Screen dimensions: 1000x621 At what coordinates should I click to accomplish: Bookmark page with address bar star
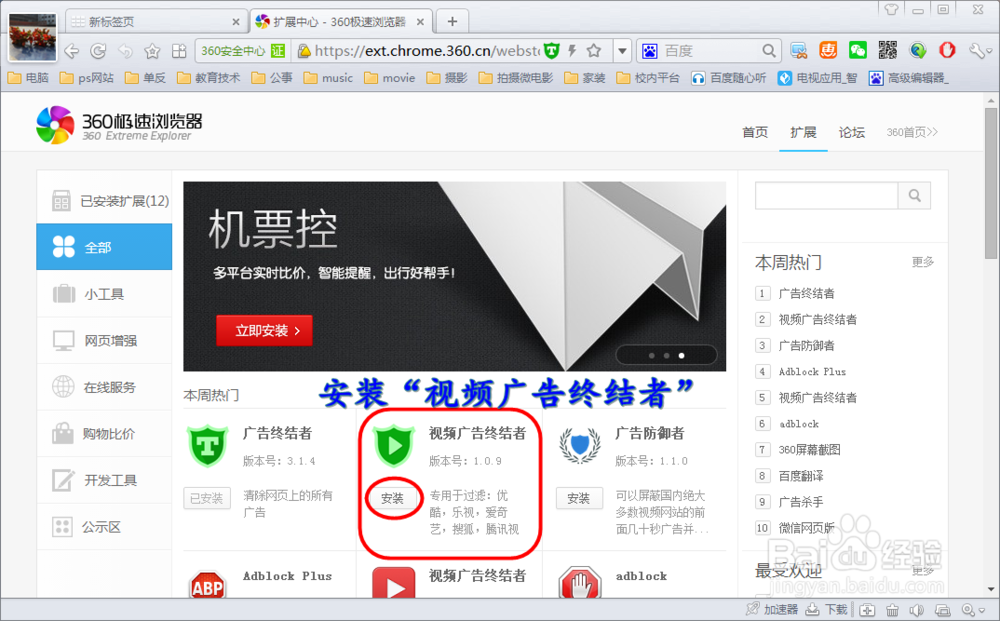[594, 50]
